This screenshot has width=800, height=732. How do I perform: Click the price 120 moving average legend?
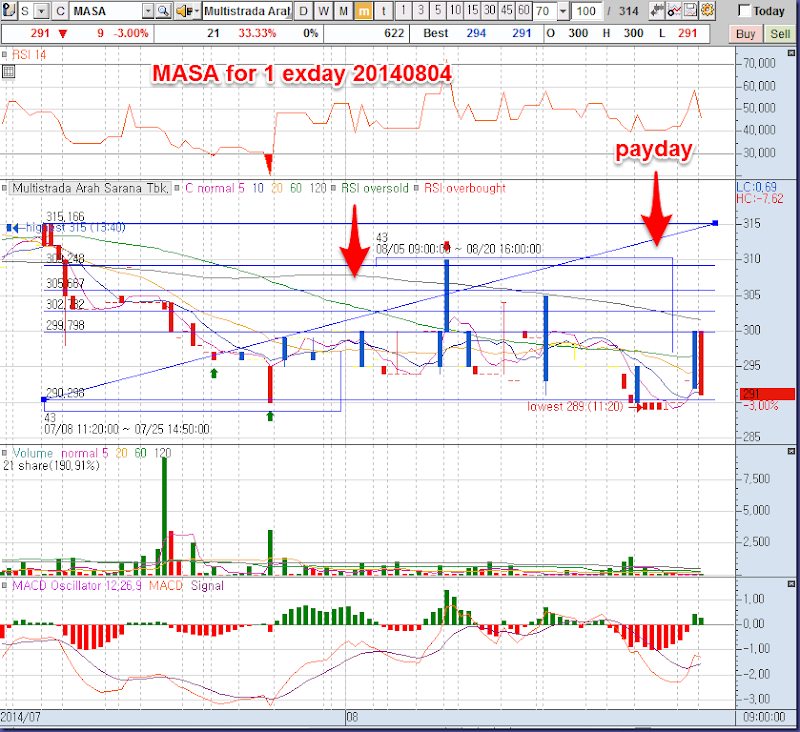(x=318, y=188)
